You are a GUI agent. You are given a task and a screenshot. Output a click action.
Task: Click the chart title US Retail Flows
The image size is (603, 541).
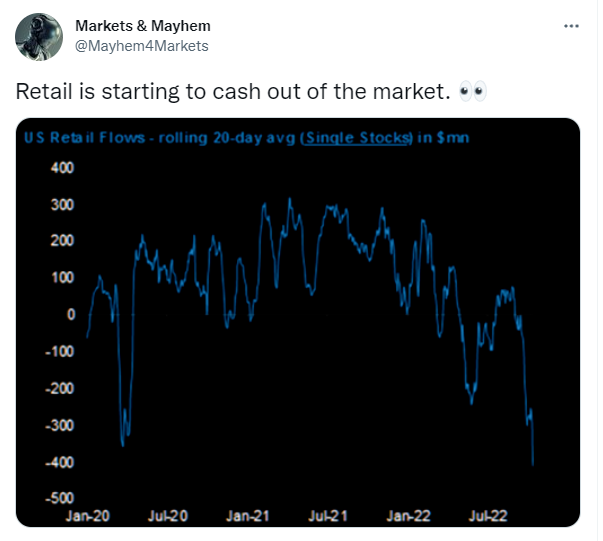pyautogui.click(x=85, y=137)
